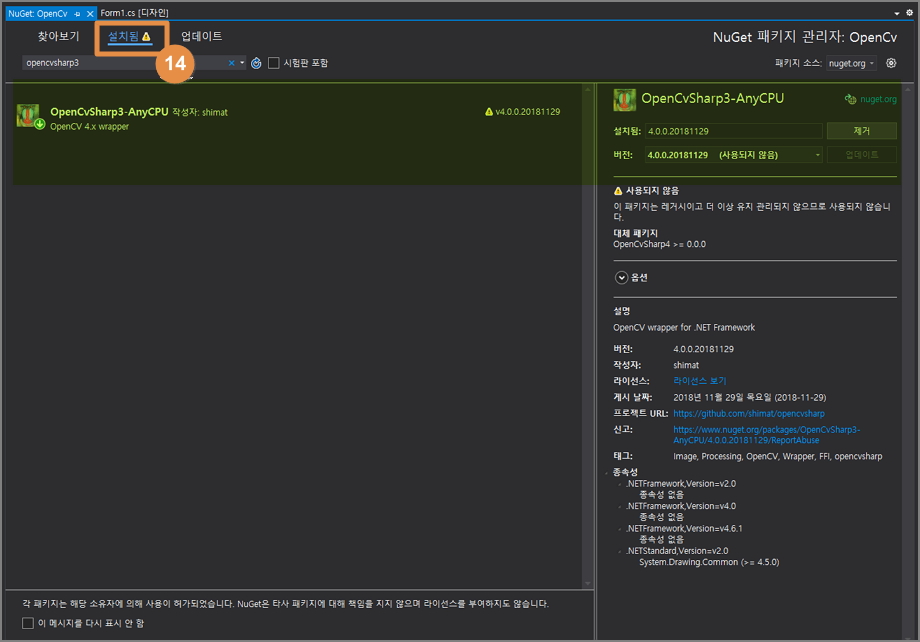Collapse the 종속성 tree node

click(x=608, y=472)
